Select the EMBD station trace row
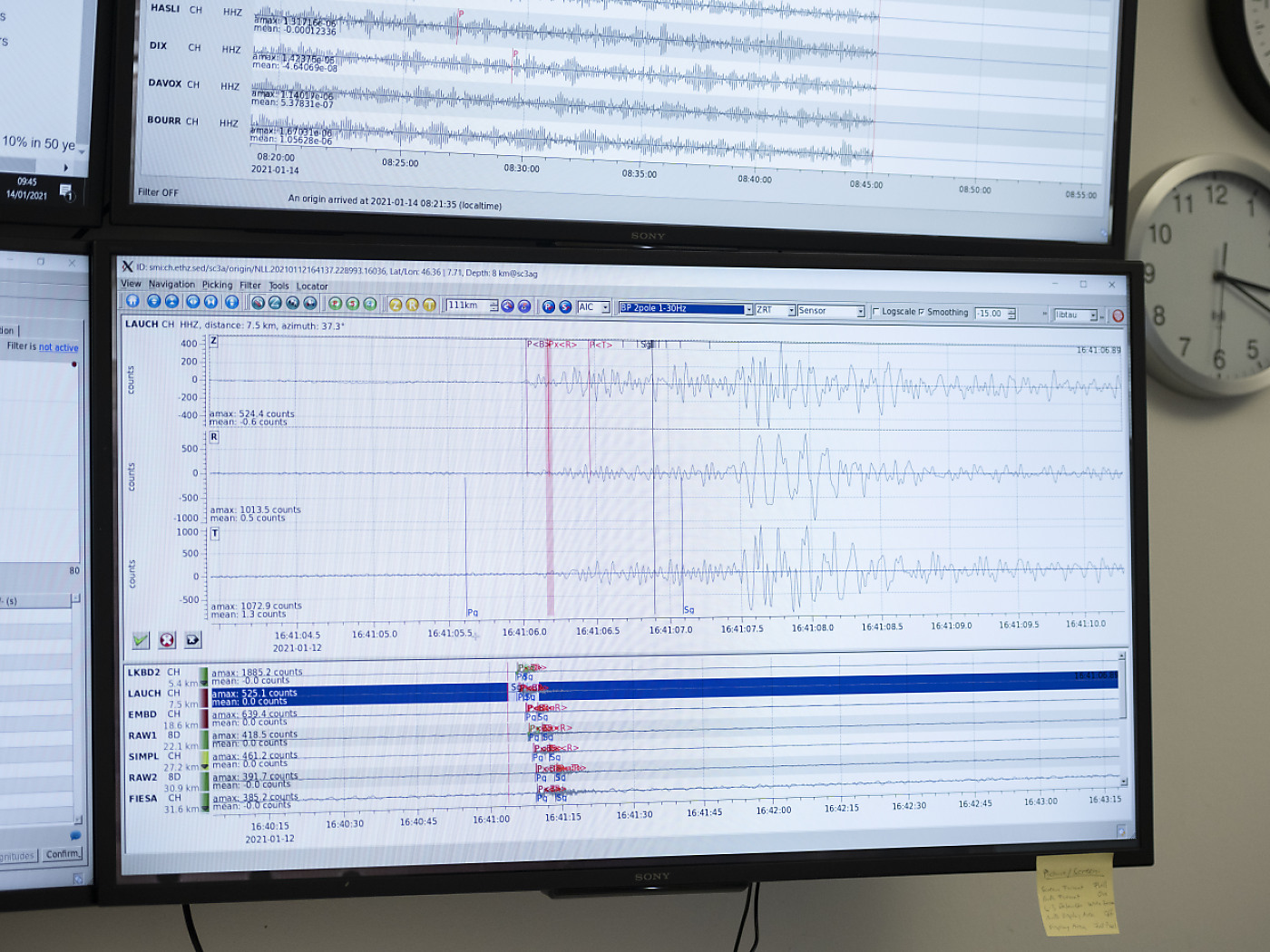1270x952 pixels. (x=142, y=714)
